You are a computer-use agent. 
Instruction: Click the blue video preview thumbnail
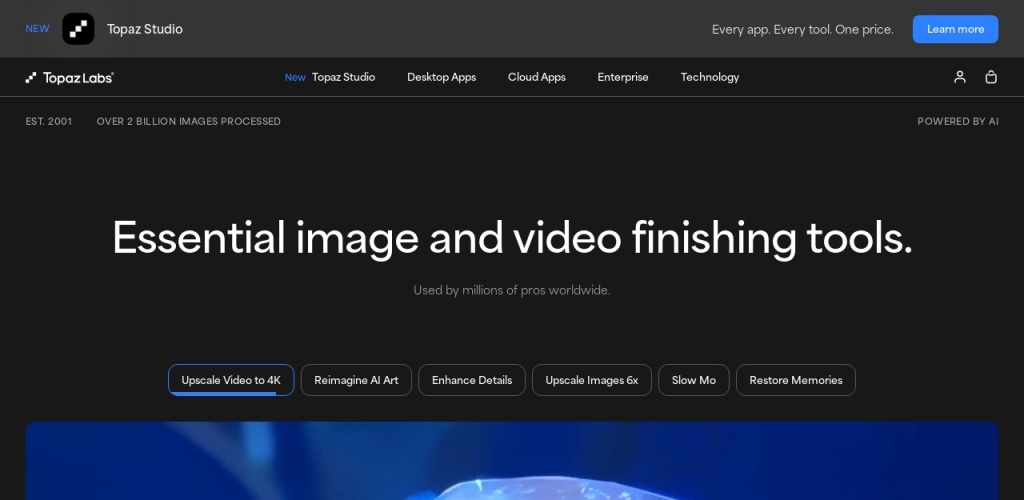(512, 461)
